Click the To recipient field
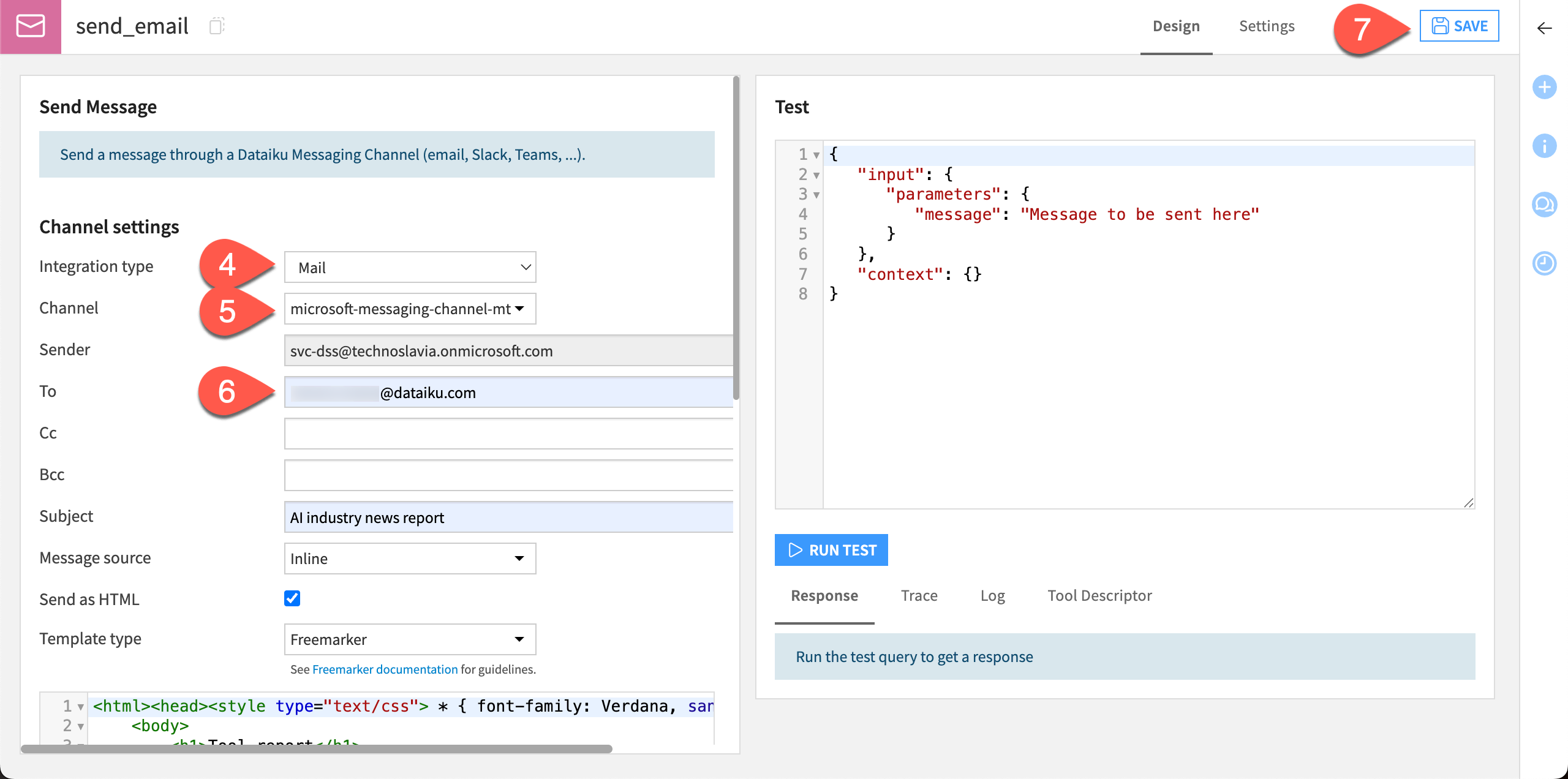 pos(509,392)
